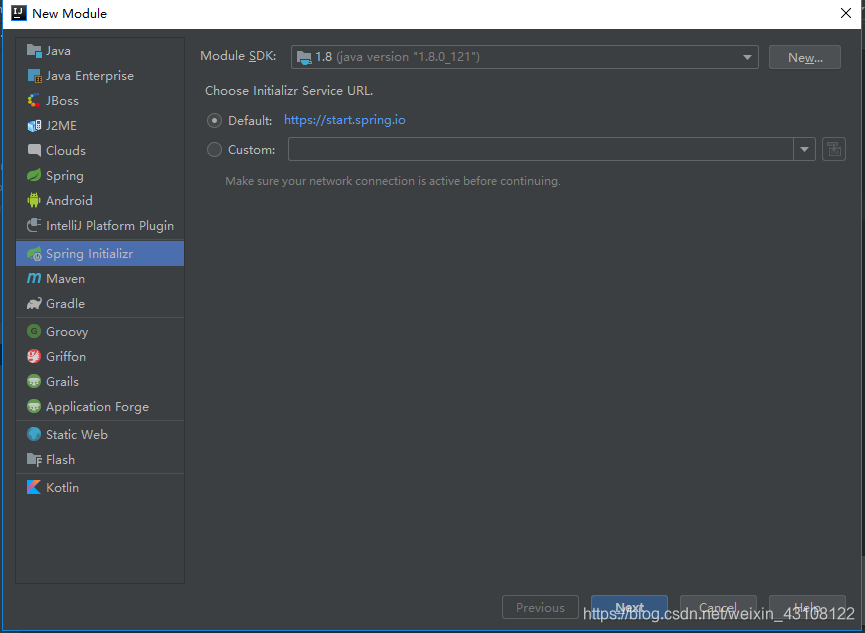Choose the Application Forge icon
Screen dimensions: 865x633
pyautogui.click(x=34, y=407)
